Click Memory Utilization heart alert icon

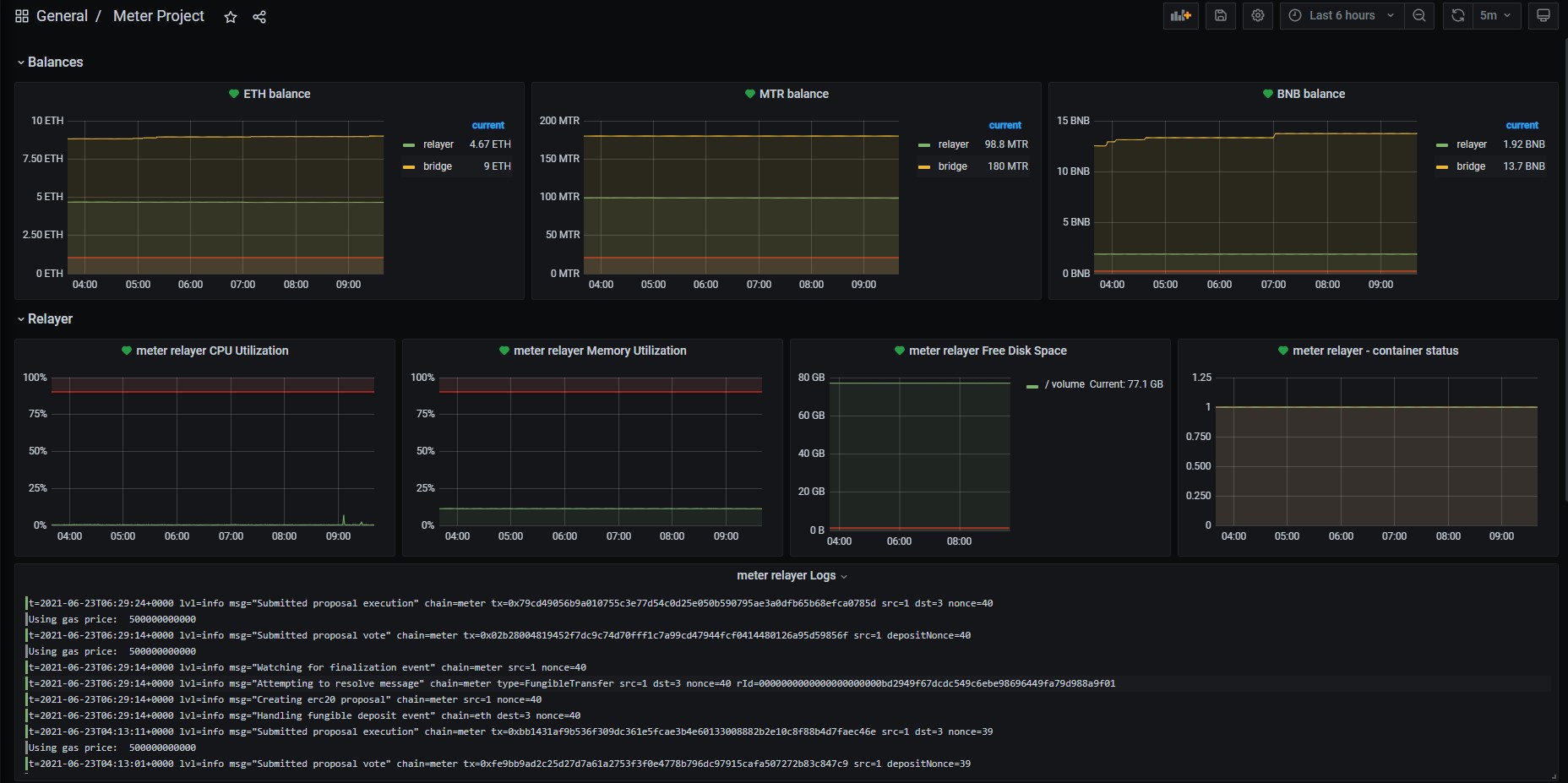(504, 351)
